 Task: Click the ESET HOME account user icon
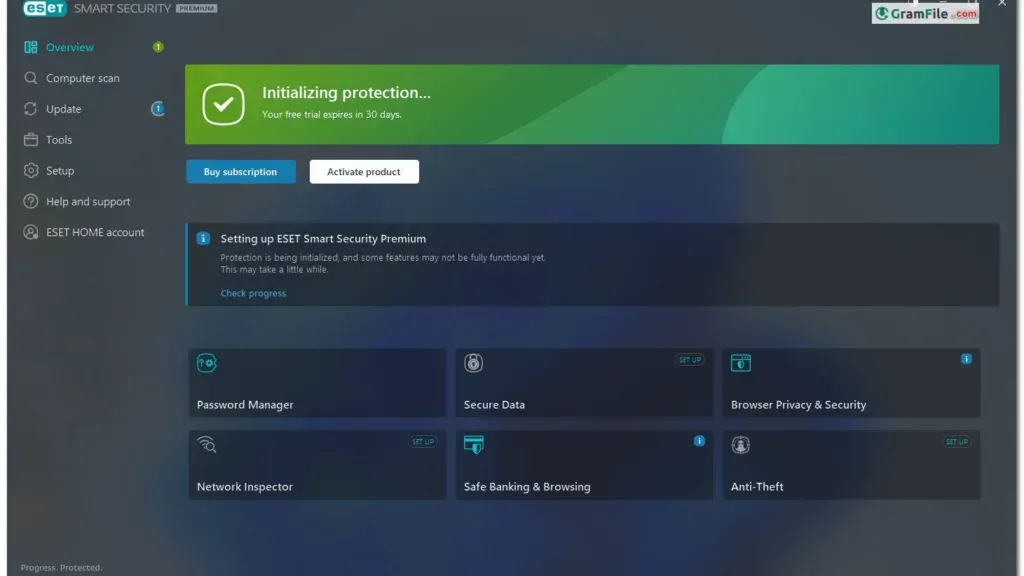point(31,232)
